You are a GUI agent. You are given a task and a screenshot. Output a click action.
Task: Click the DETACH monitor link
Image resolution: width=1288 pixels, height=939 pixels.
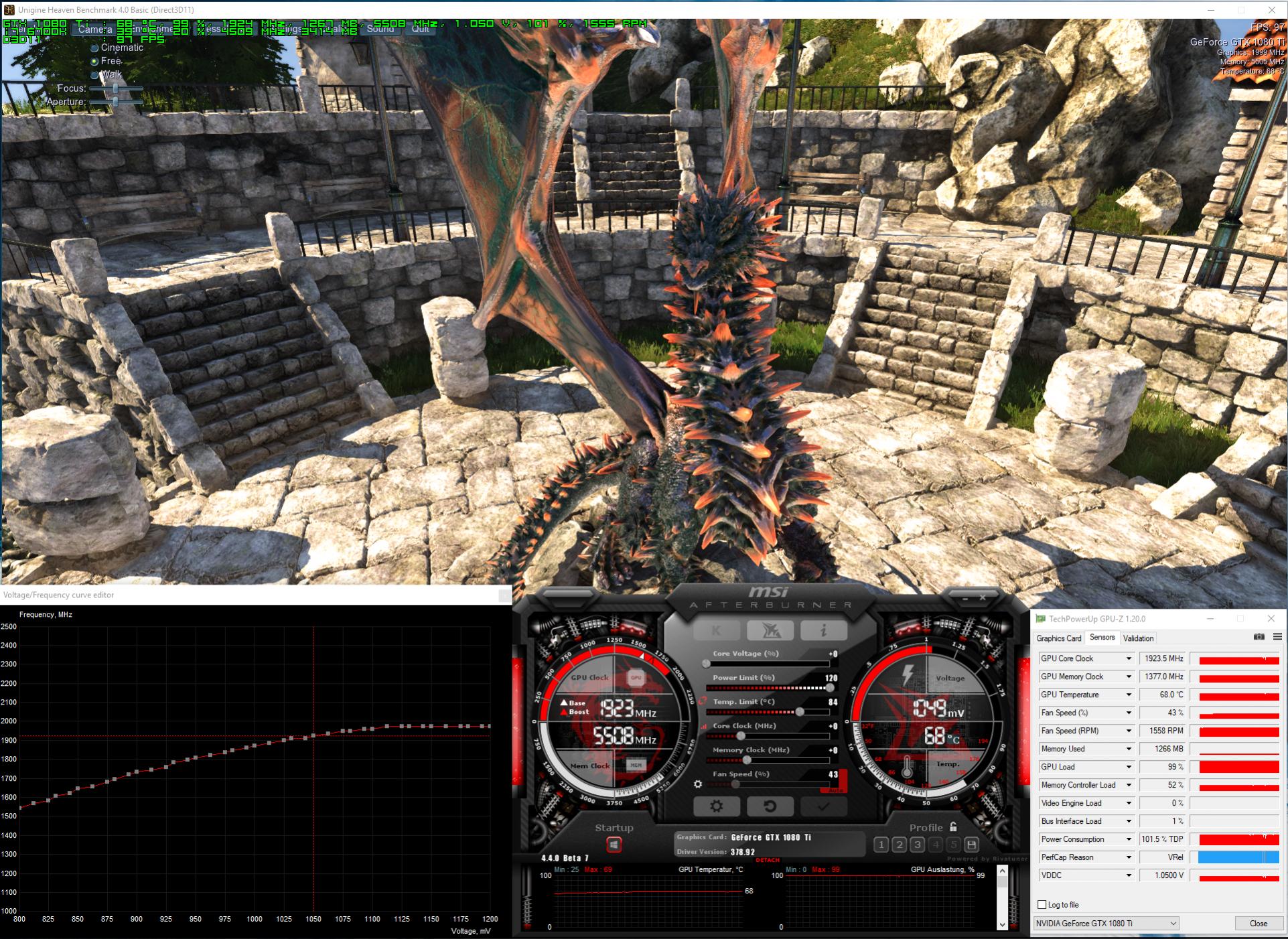[x=767, y=860]
